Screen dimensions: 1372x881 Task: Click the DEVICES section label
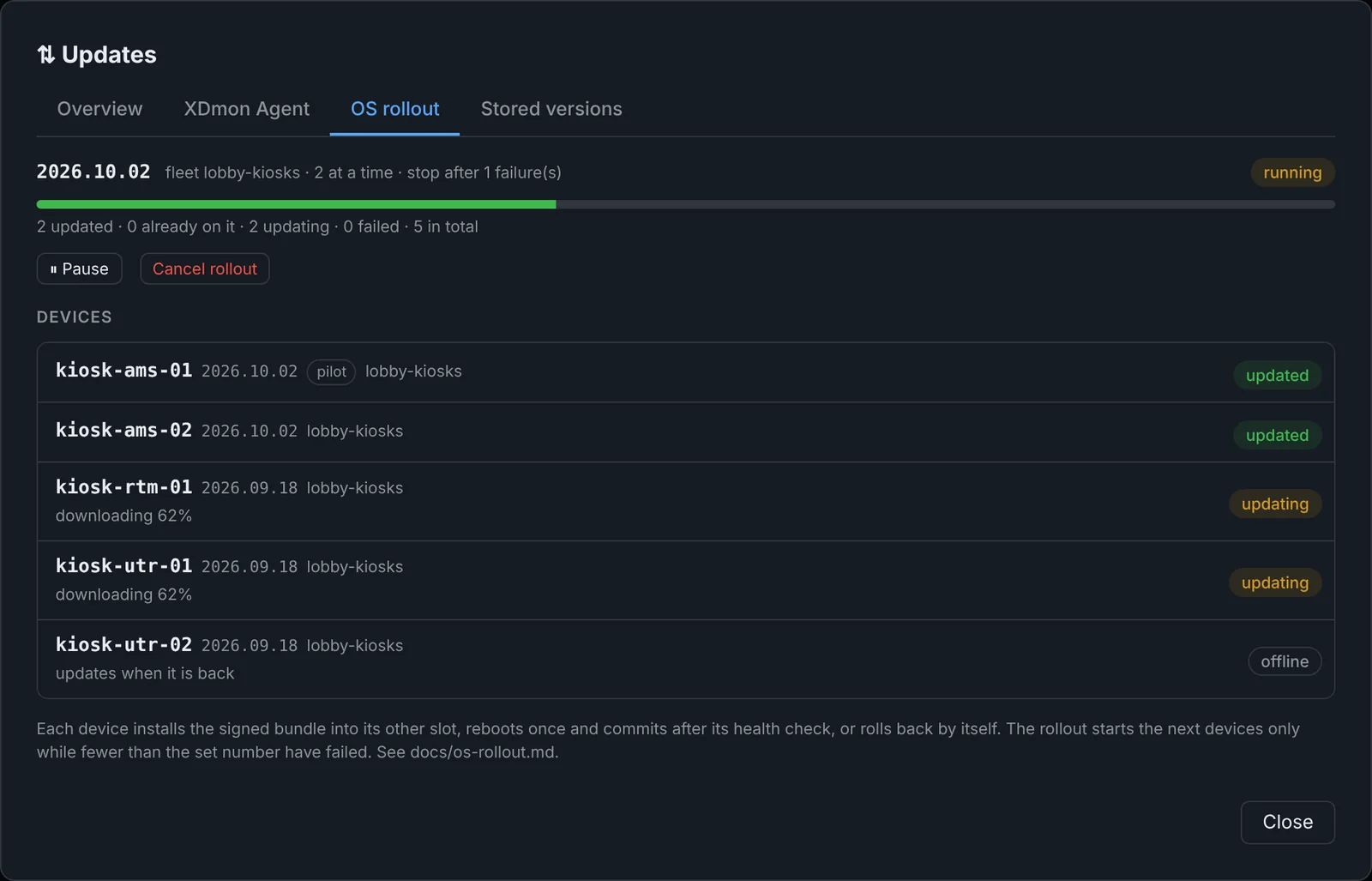[x=74, y=317]
